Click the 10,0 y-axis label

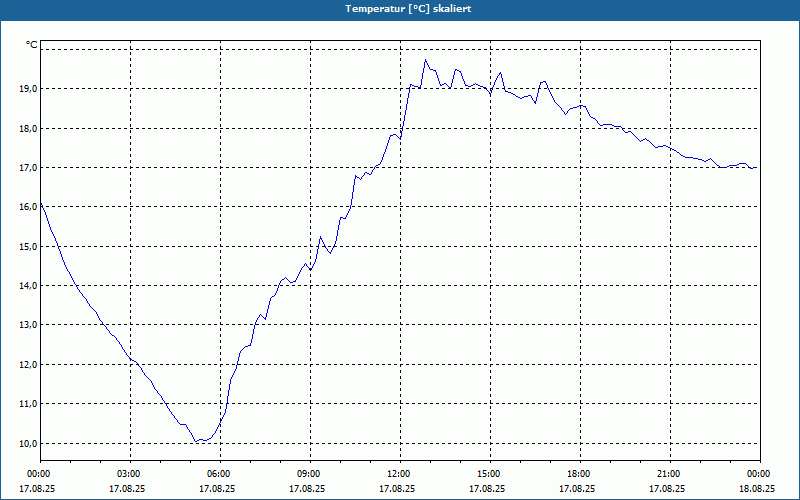pos(28,443)
